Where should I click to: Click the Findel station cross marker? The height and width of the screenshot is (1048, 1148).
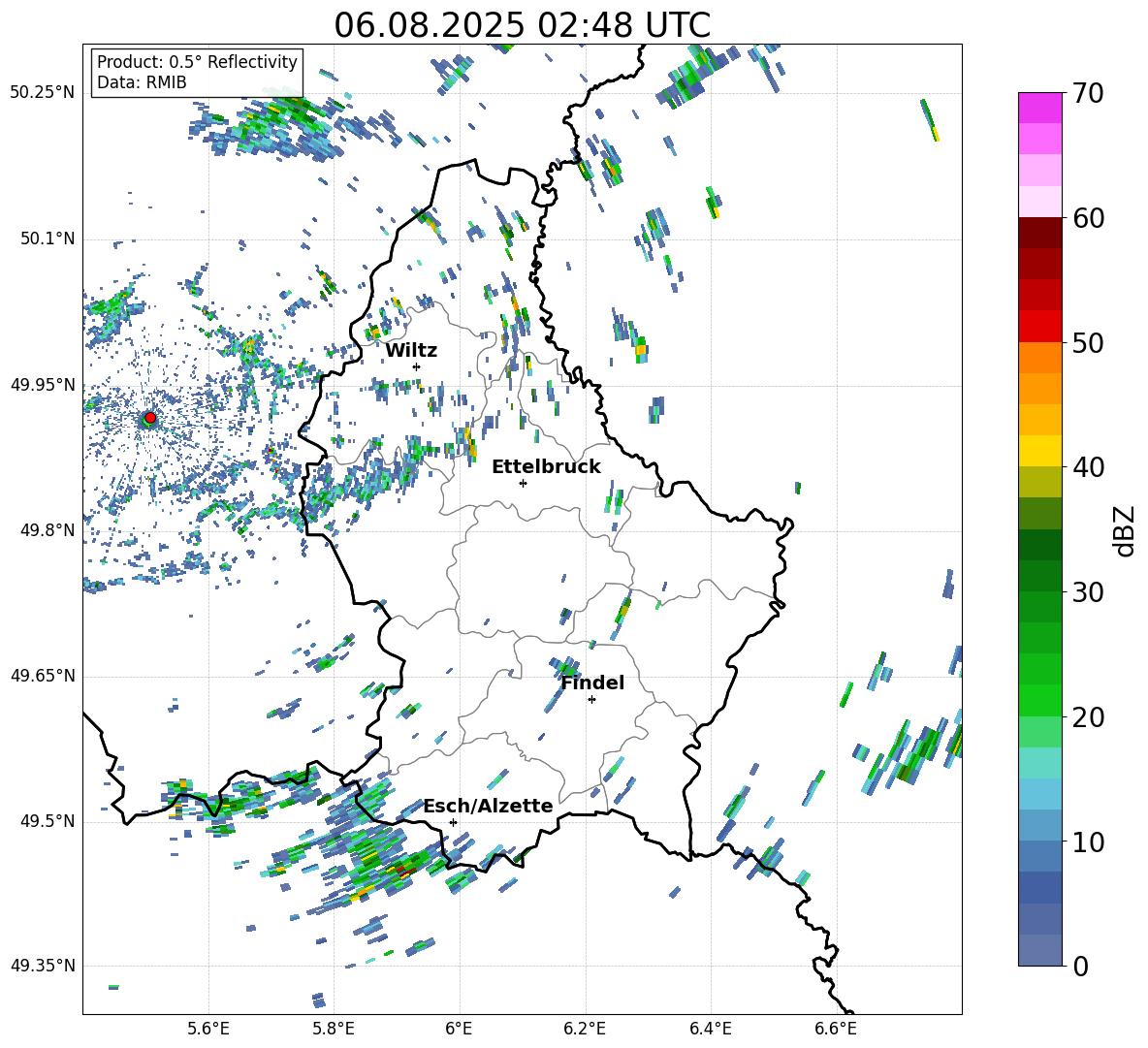[591, 700]
